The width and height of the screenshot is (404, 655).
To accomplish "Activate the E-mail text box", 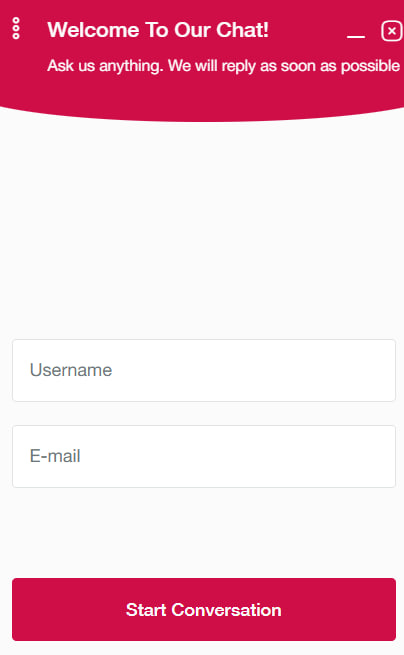I will (x=204, y=457).
